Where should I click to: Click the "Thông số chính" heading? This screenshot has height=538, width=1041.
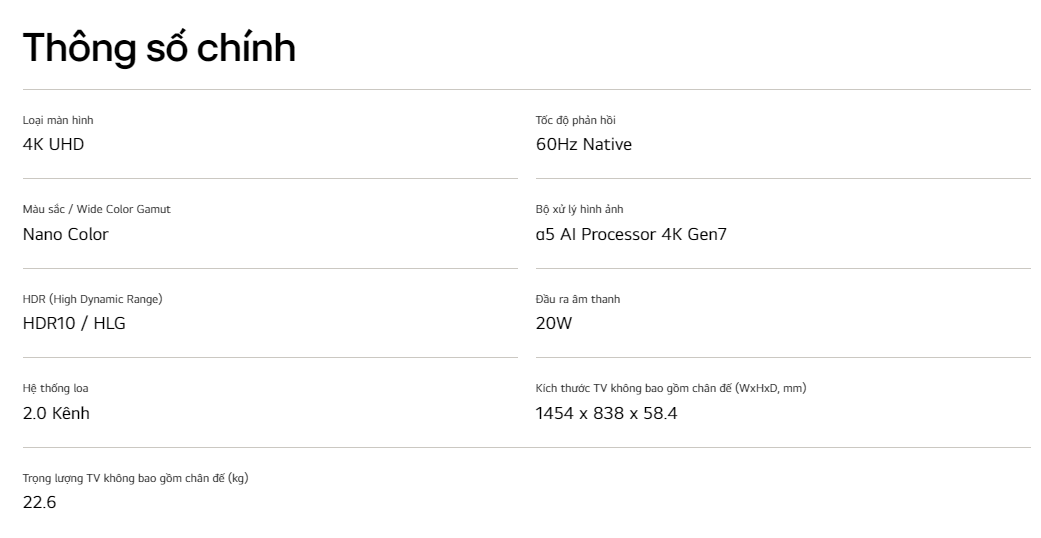pos(159,47)
